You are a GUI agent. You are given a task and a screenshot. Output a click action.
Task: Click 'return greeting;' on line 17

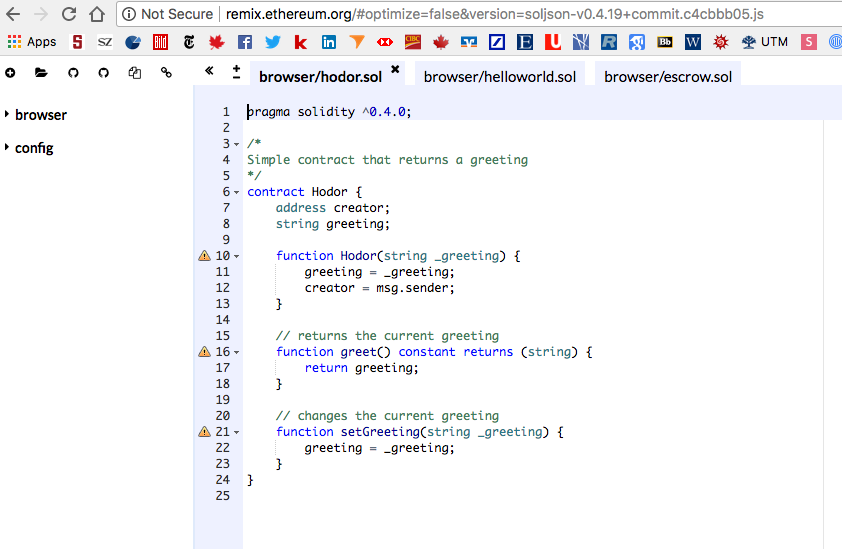tap(361, 368)
